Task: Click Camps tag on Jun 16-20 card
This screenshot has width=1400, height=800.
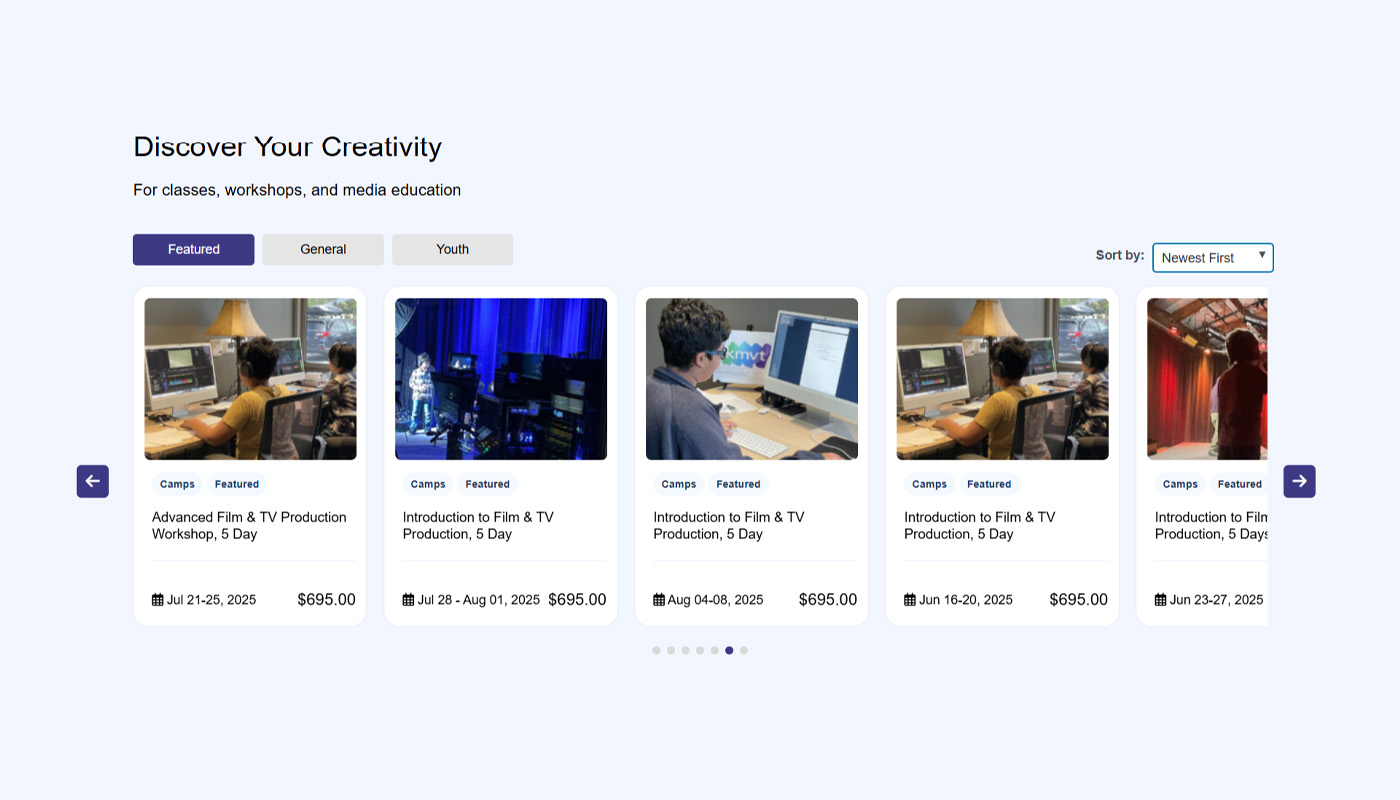Action: coord(929,484)
